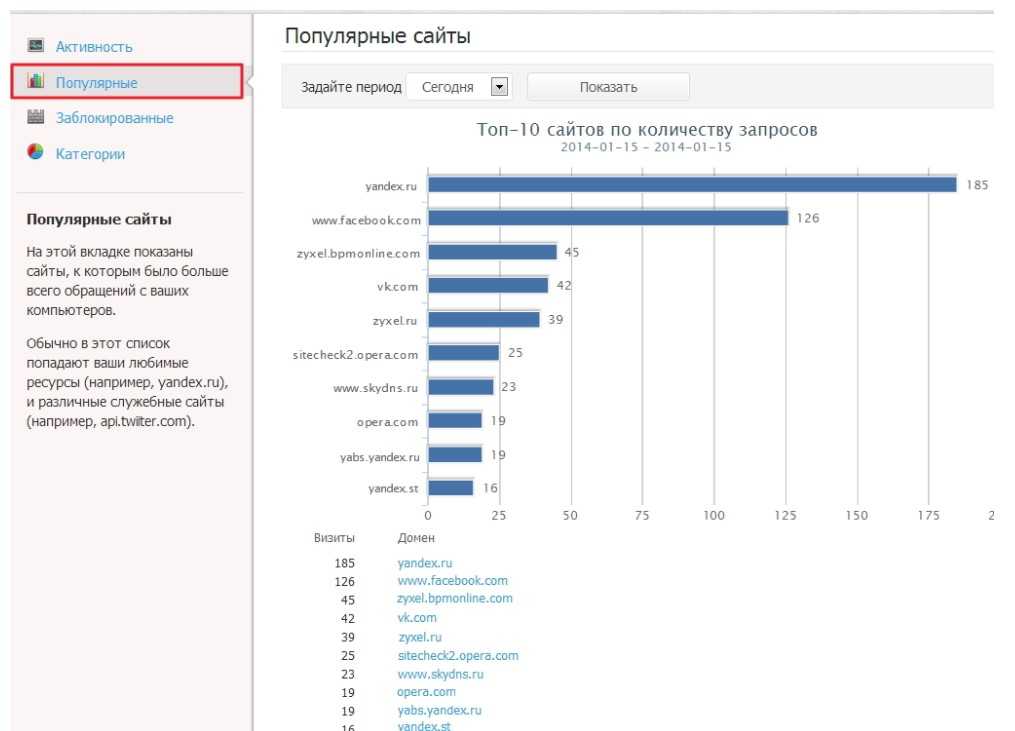Open the sitecheck2.opera.com domain link
Image resolution: width=1015 pixels, height=731 pixels.
(x=458, y=656)
